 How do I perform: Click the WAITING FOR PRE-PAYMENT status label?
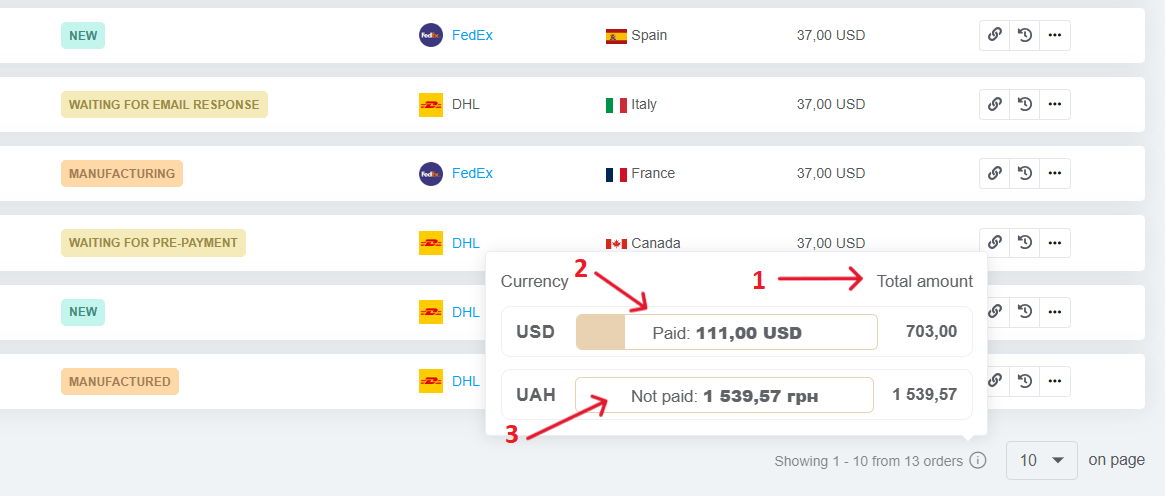click(153, 243)
